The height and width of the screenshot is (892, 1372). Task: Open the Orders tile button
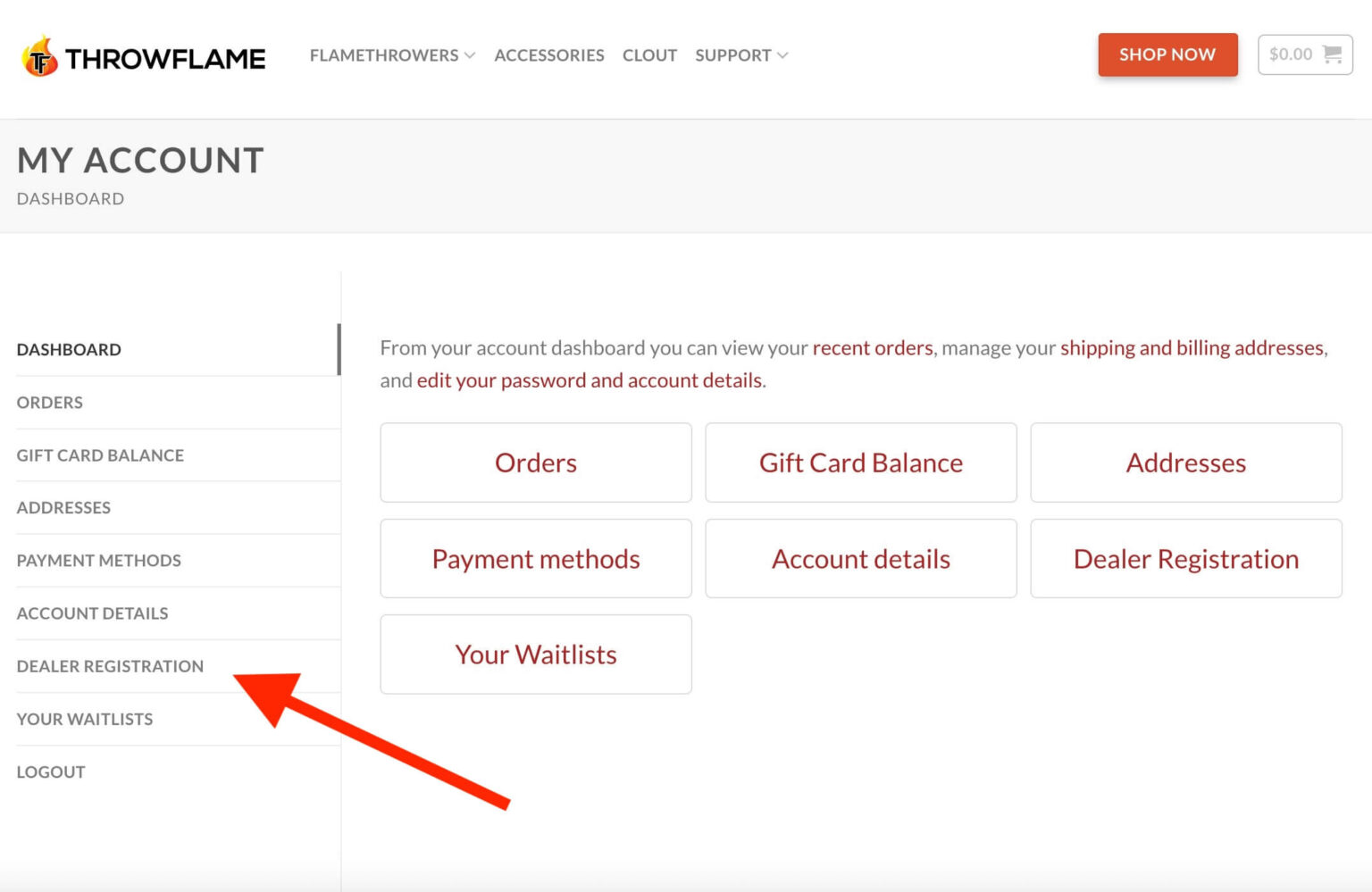coord(536,463)
